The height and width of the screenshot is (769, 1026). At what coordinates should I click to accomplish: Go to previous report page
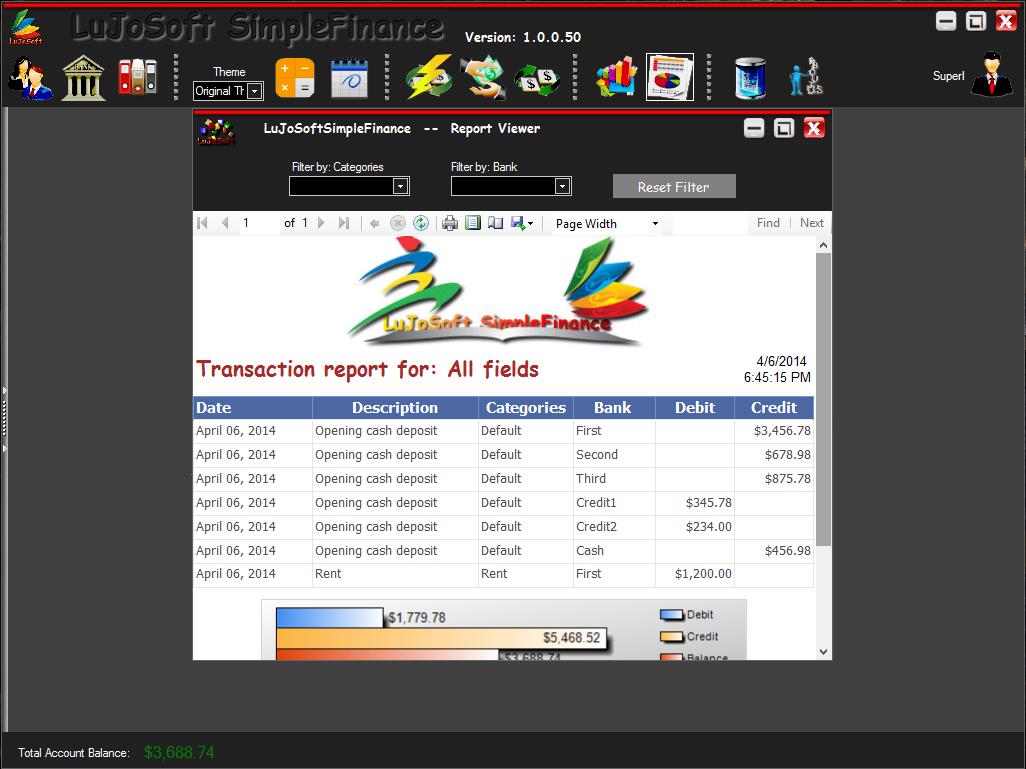pos(225,223)
